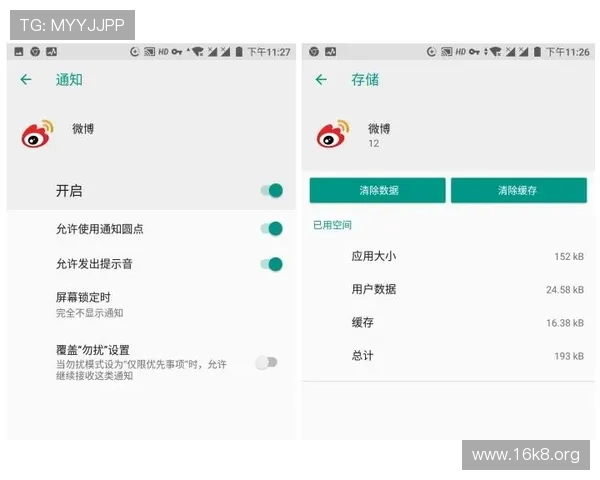The width and height of the screenshot is (600, 480).
Task: Select 通知 page title
Action: (69, 80)
